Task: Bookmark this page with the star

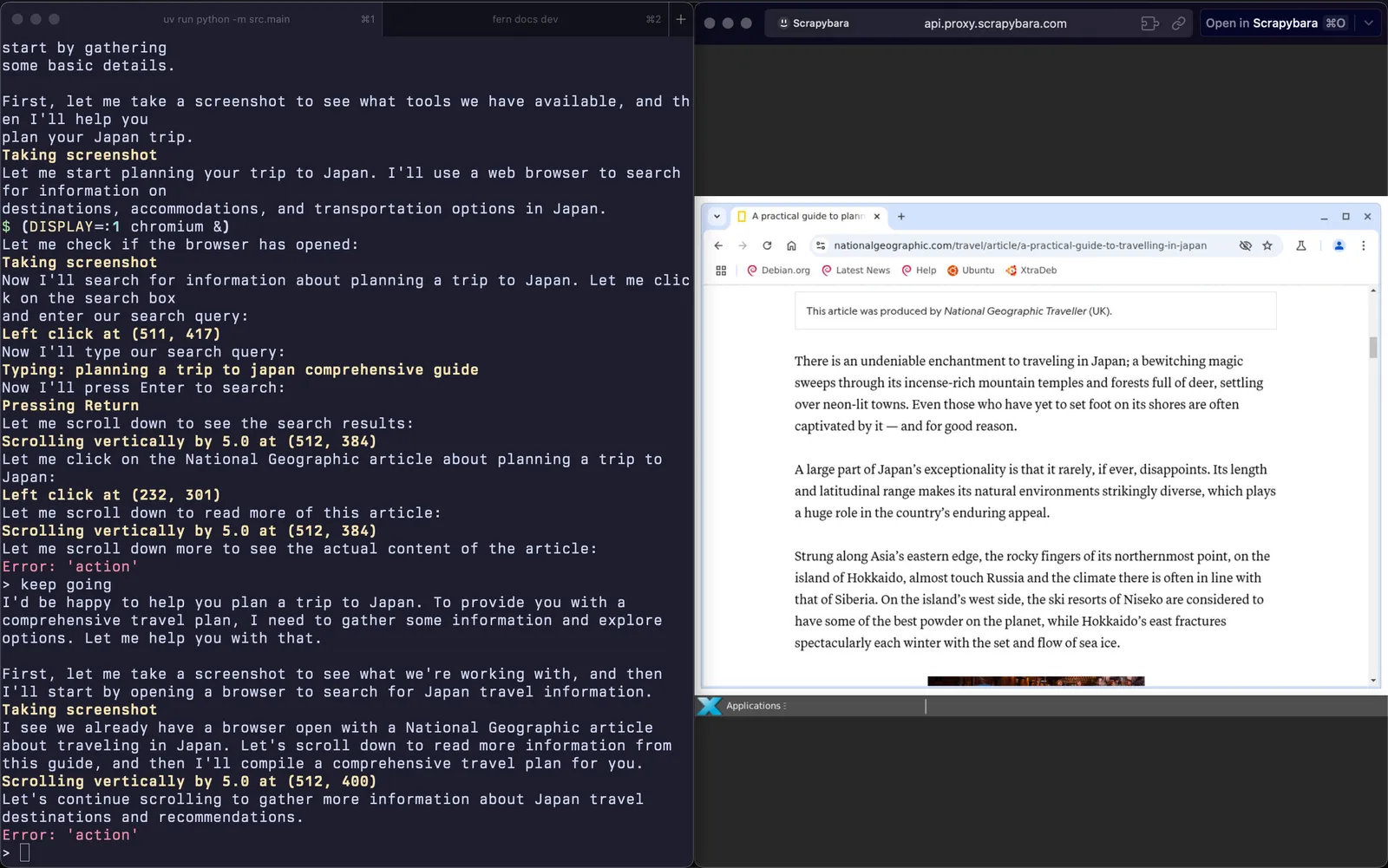Action: click(1267, 245)
